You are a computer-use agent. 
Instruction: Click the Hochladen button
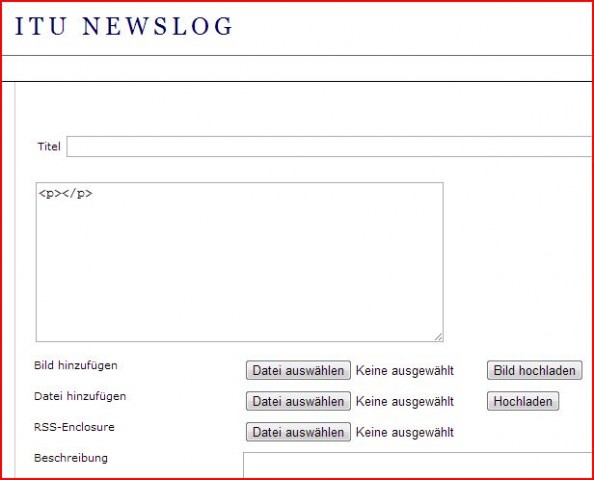tap(523, 401)
